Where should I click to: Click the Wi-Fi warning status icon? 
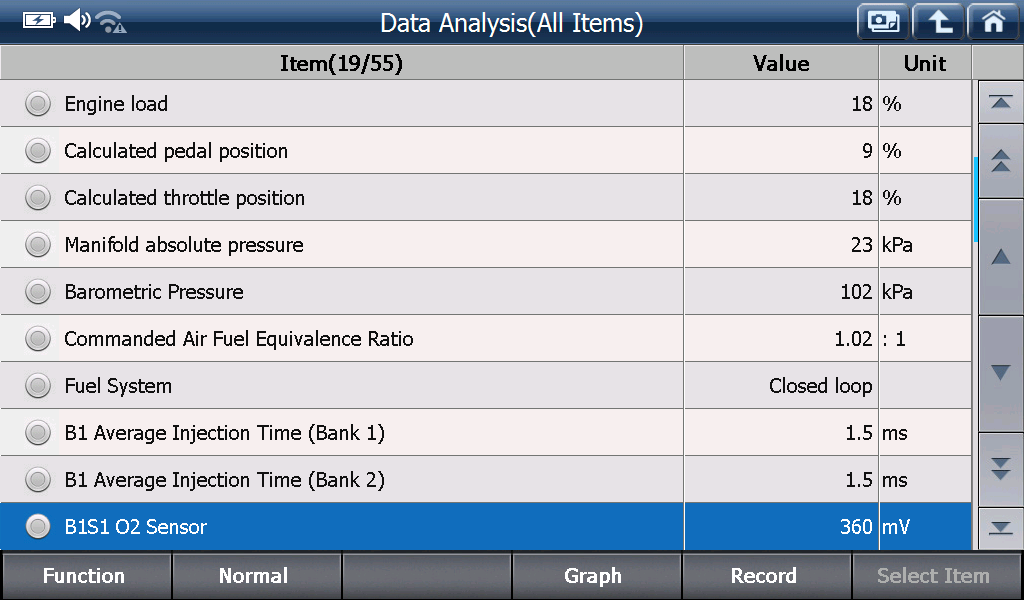(111, 22)
